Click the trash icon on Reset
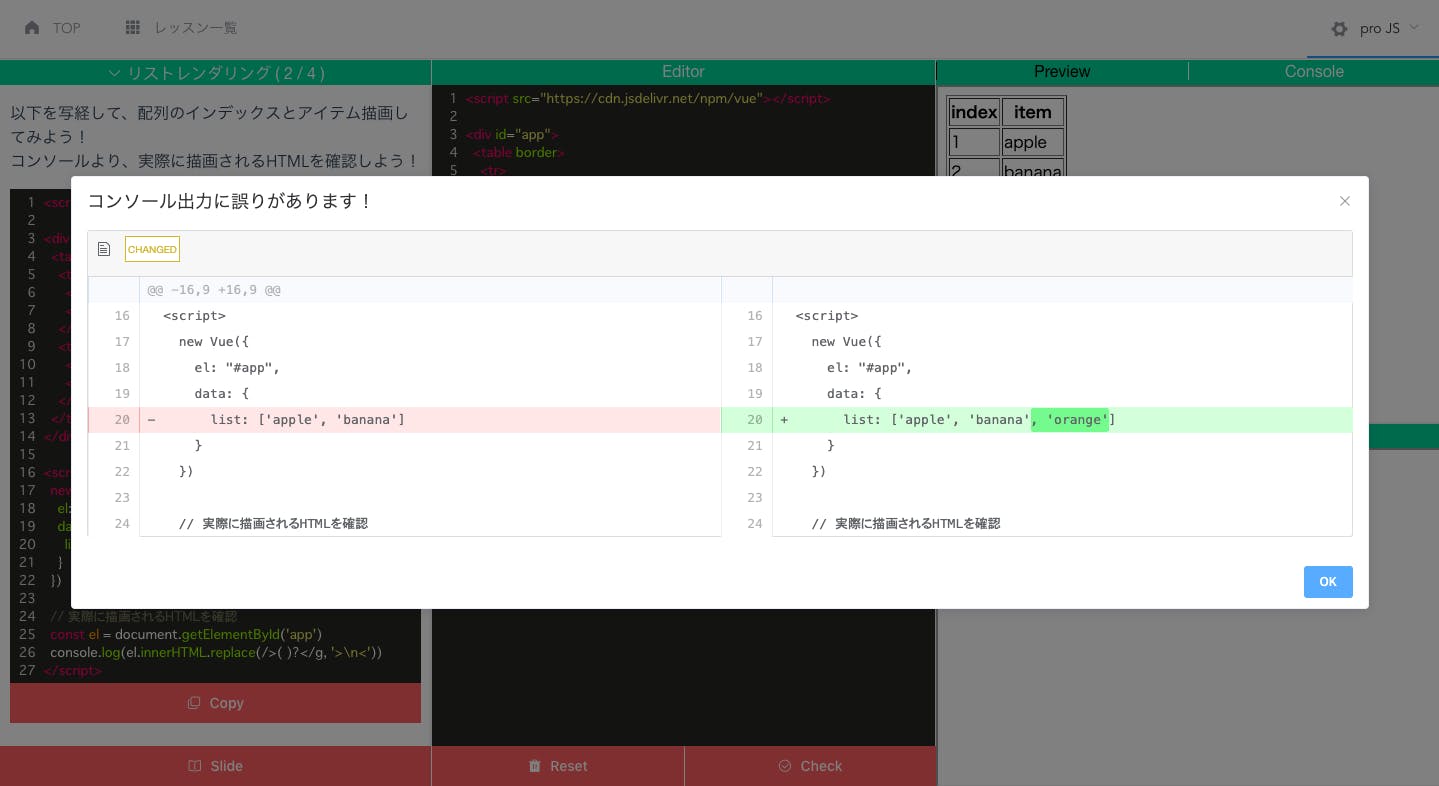 535,766
